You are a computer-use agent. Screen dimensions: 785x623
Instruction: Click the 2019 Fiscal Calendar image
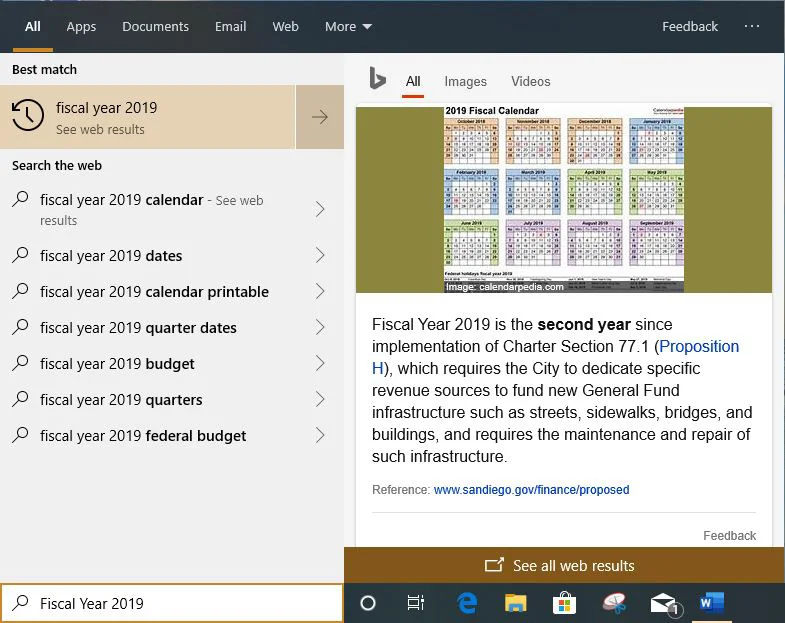coord(564,199)
